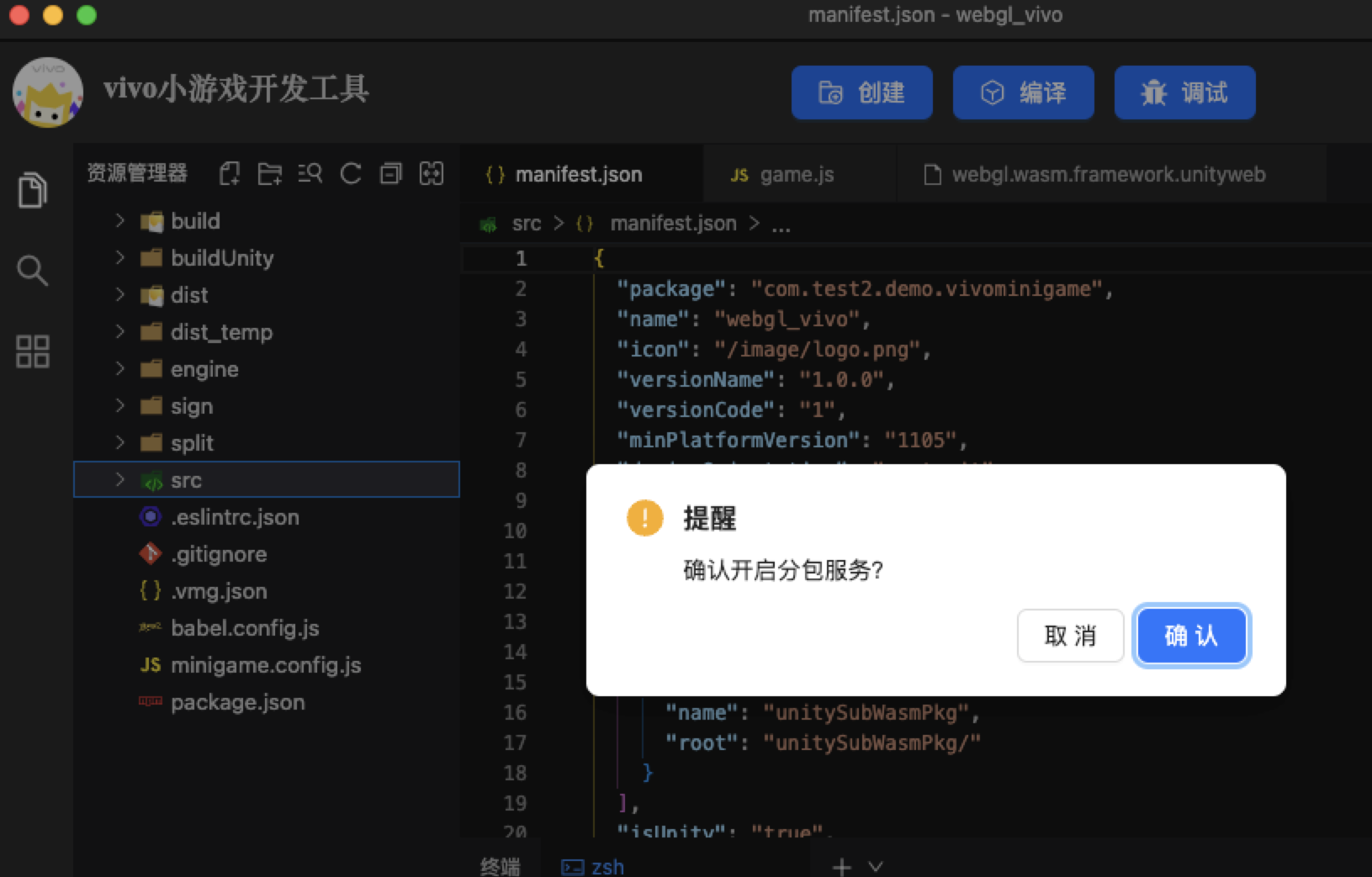
Task: Open the Explorer files icon in sidebar
Action: pos(33,190)
